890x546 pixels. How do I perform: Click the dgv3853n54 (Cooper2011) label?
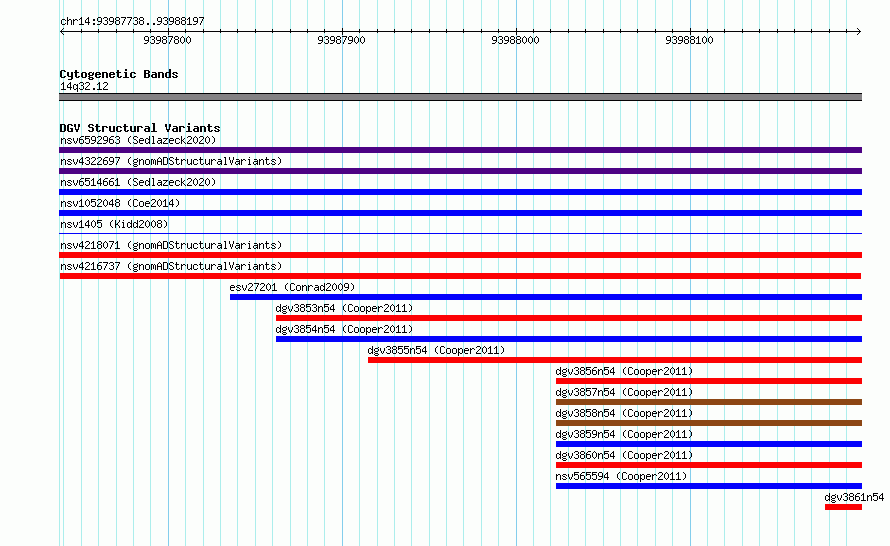click(x=344, y=308)
